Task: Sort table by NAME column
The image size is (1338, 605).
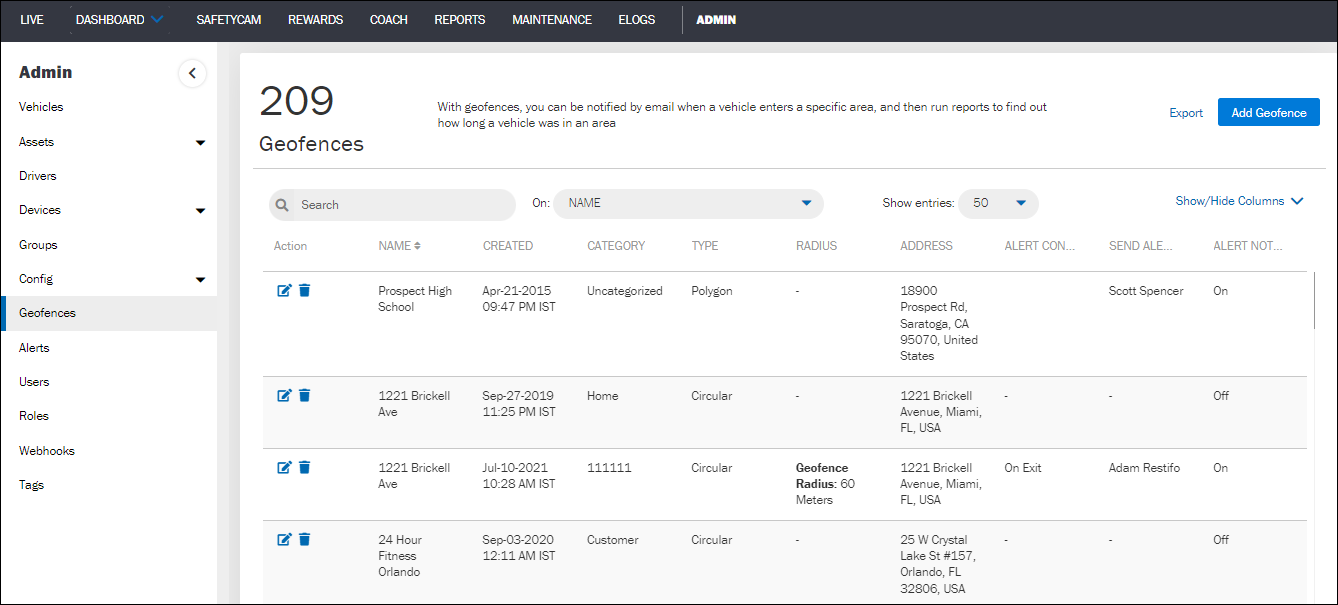Action: (399, 246)
